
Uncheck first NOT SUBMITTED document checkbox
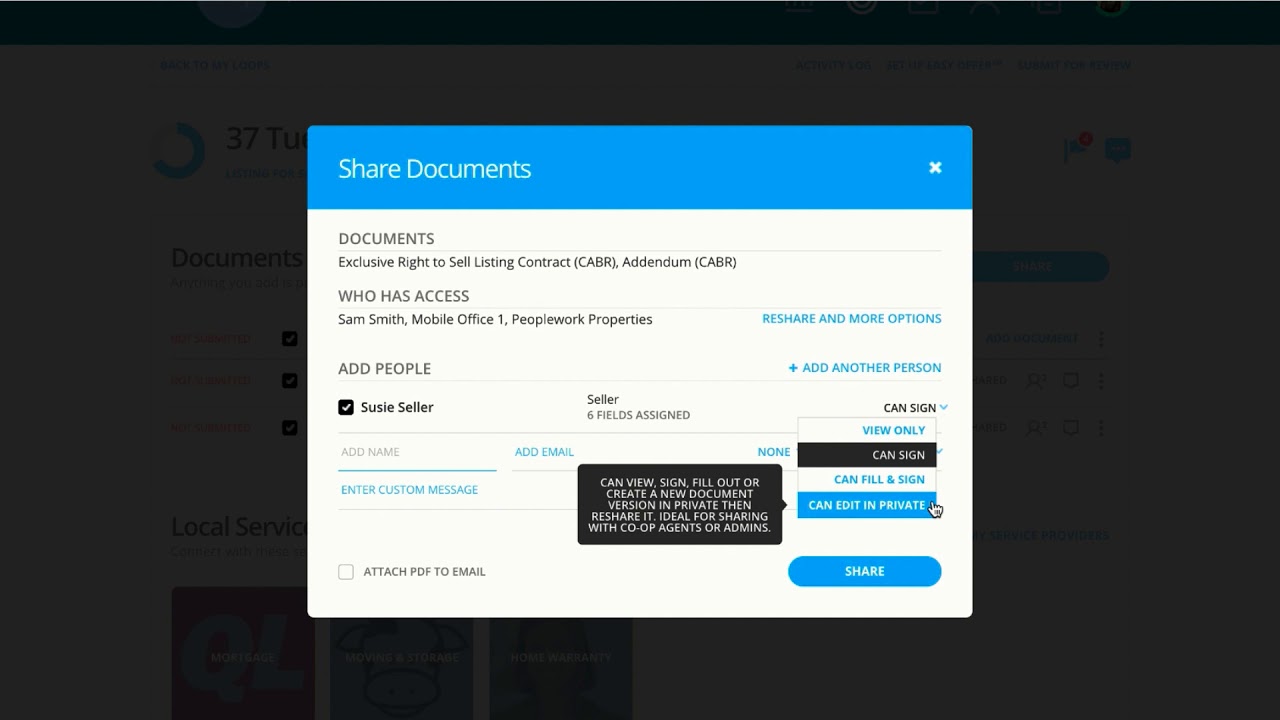(289, 339)
